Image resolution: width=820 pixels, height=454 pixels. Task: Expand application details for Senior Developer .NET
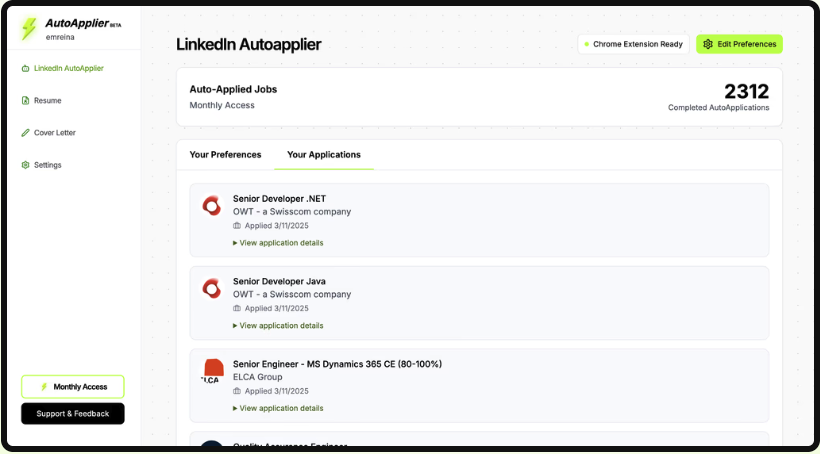tap(278, 243)
